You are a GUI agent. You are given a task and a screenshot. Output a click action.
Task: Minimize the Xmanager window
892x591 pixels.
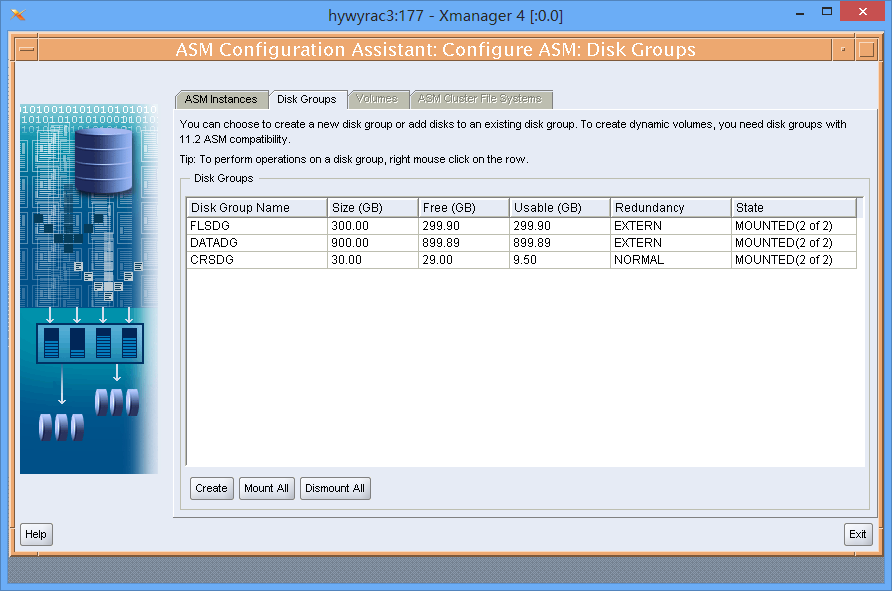point(800,12)
